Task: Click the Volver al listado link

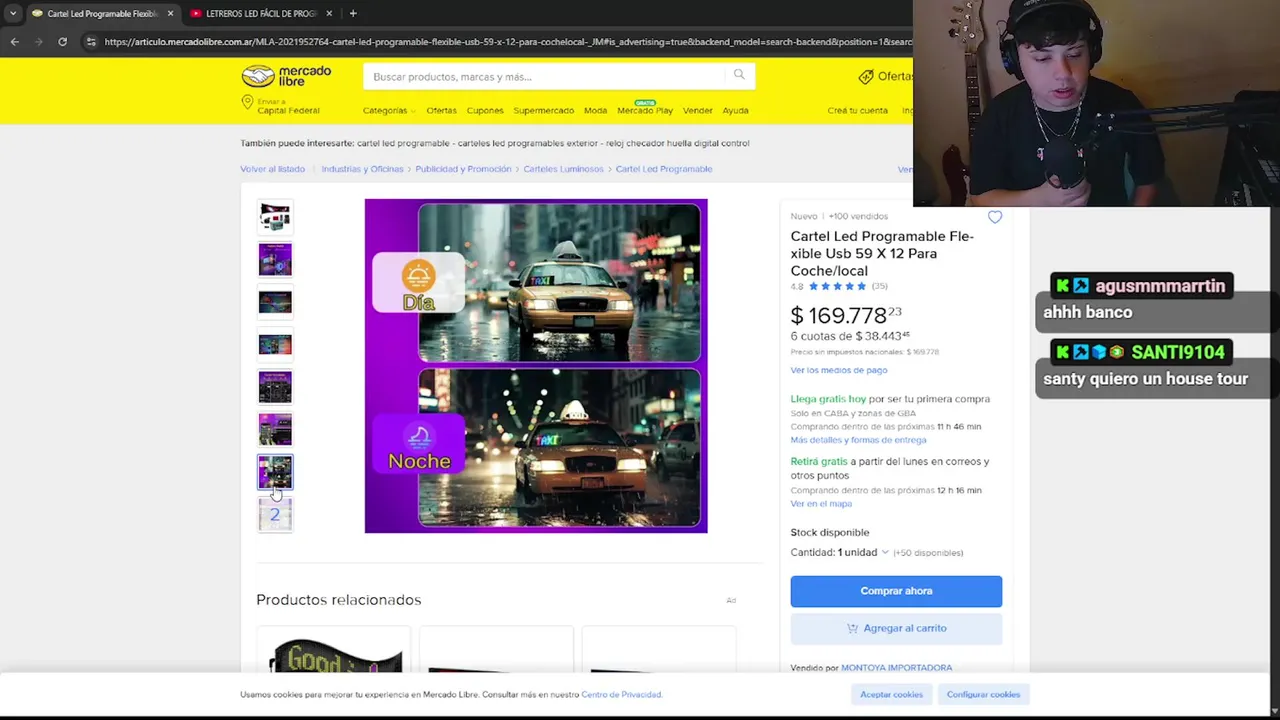Action: click(272, 169)
